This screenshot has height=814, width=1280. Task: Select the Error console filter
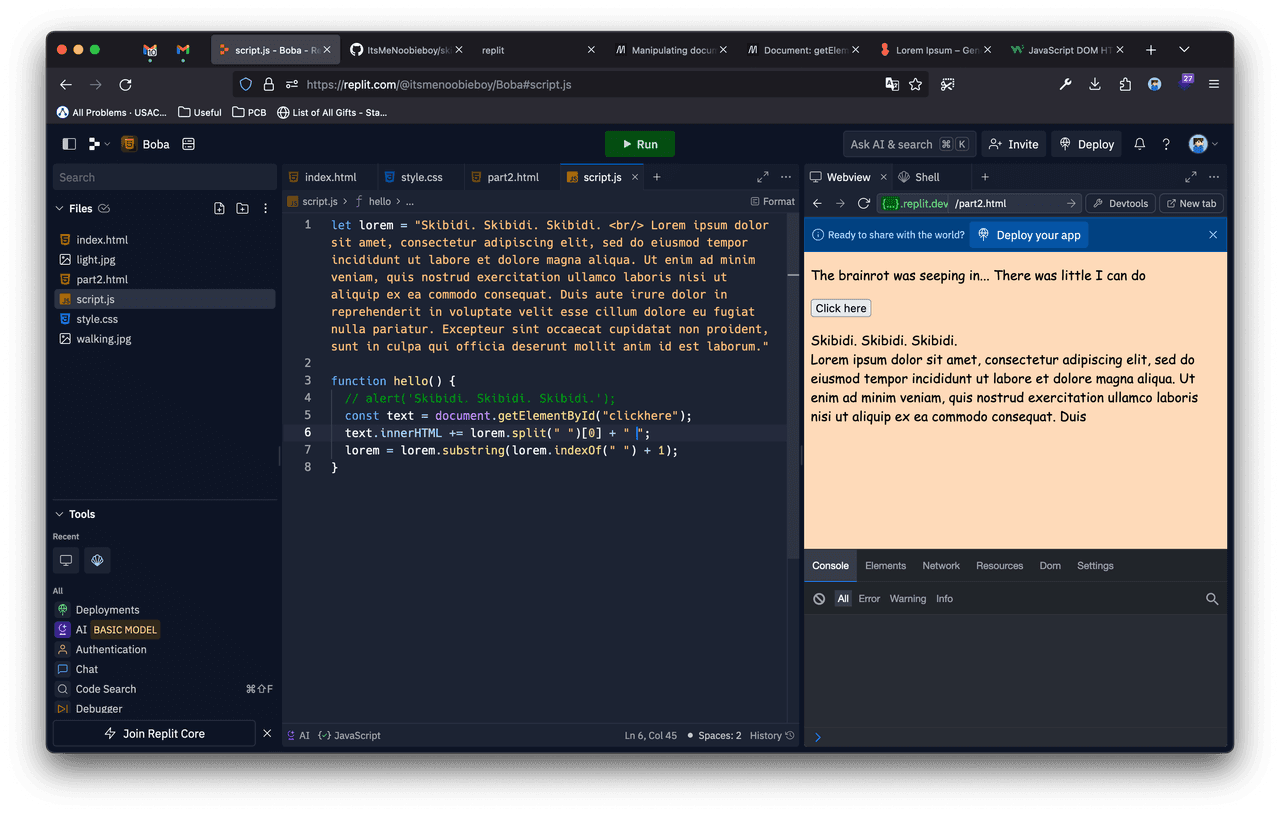coord(869,599)
